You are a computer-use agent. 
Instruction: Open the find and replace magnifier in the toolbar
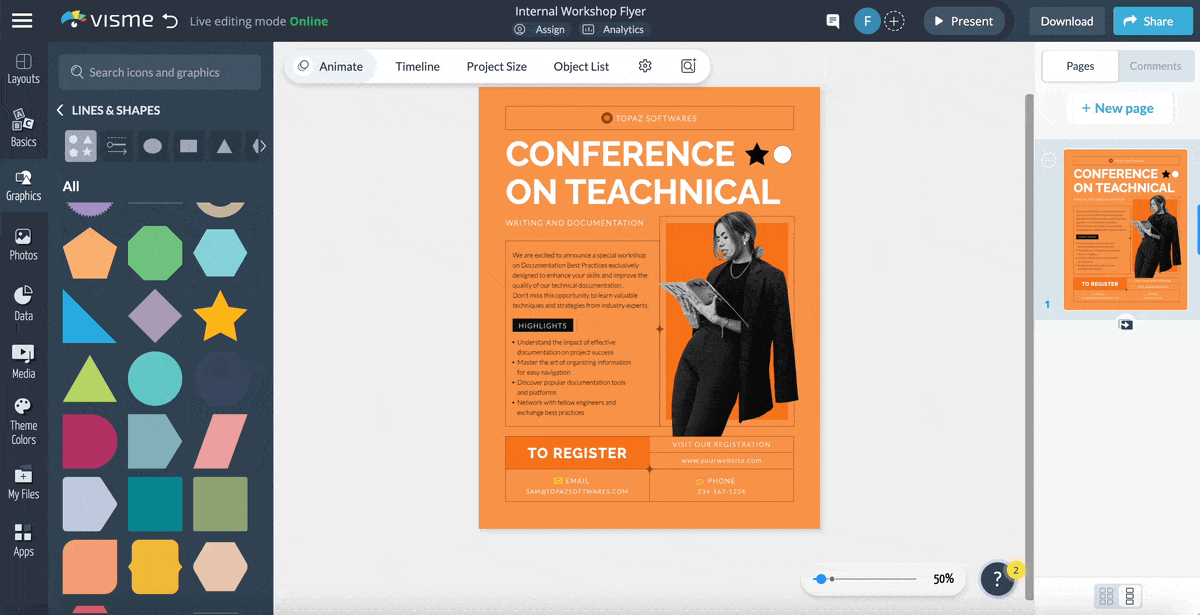(688, 65)
